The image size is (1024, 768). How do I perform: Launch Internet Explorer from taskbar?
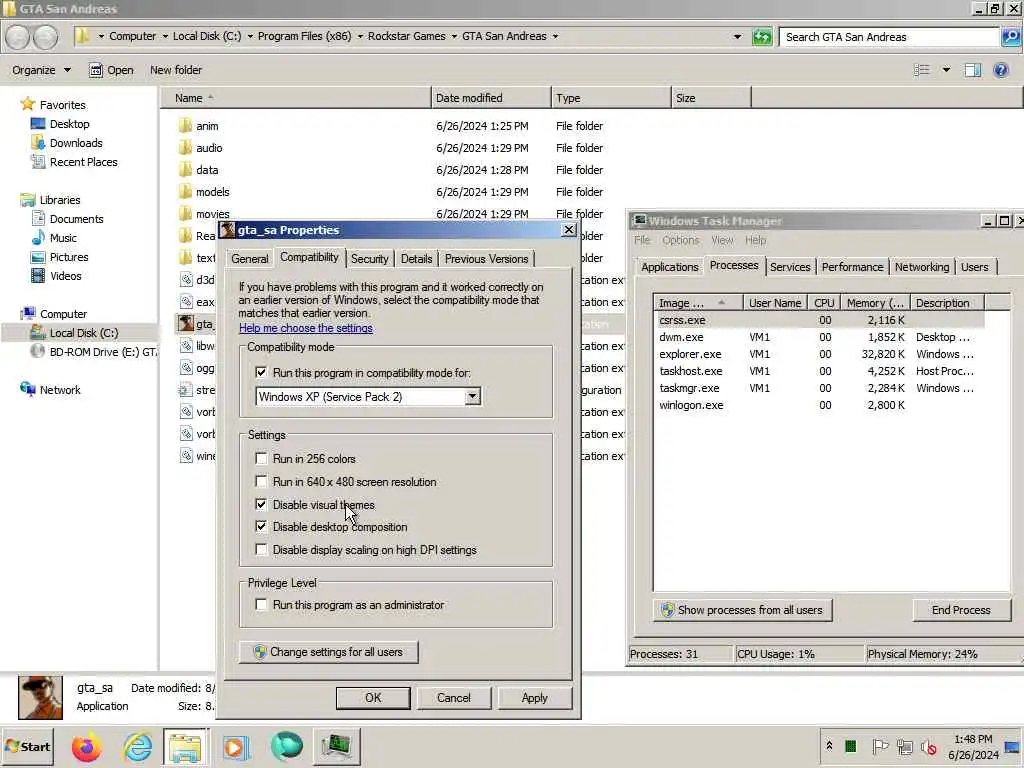(x=137, y=747)
